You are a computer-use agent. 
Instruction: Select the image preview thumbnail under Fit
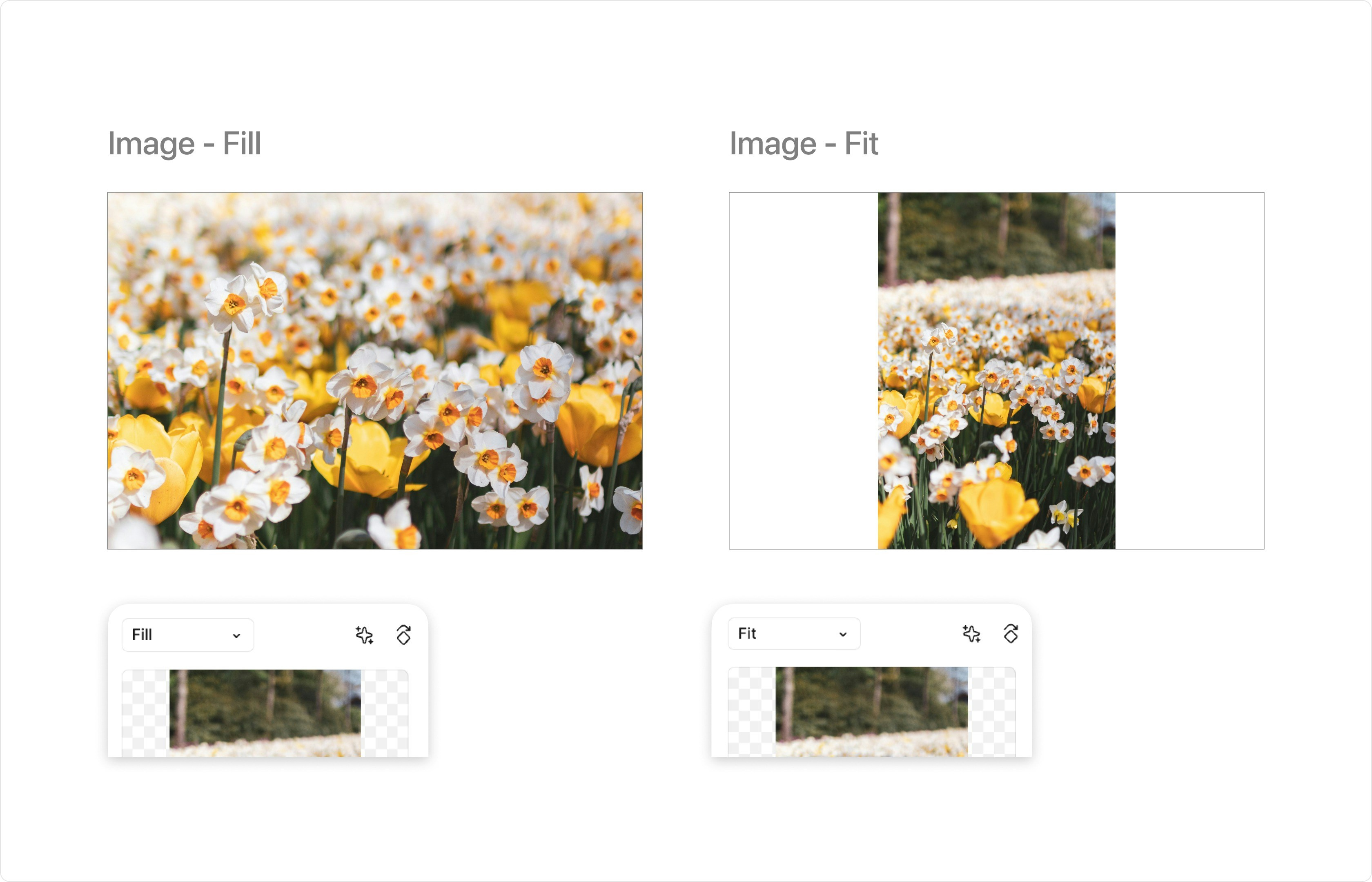coord(871,711)
